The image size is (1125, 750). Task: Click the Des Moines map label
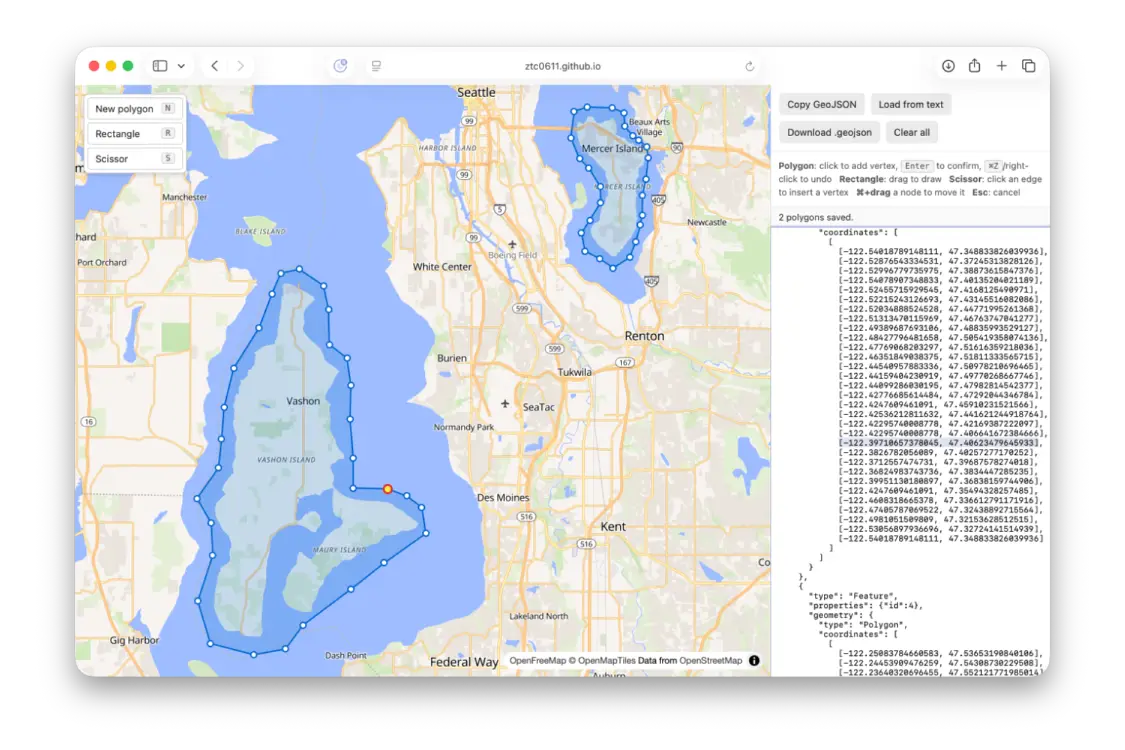click(x=503, y=497)
